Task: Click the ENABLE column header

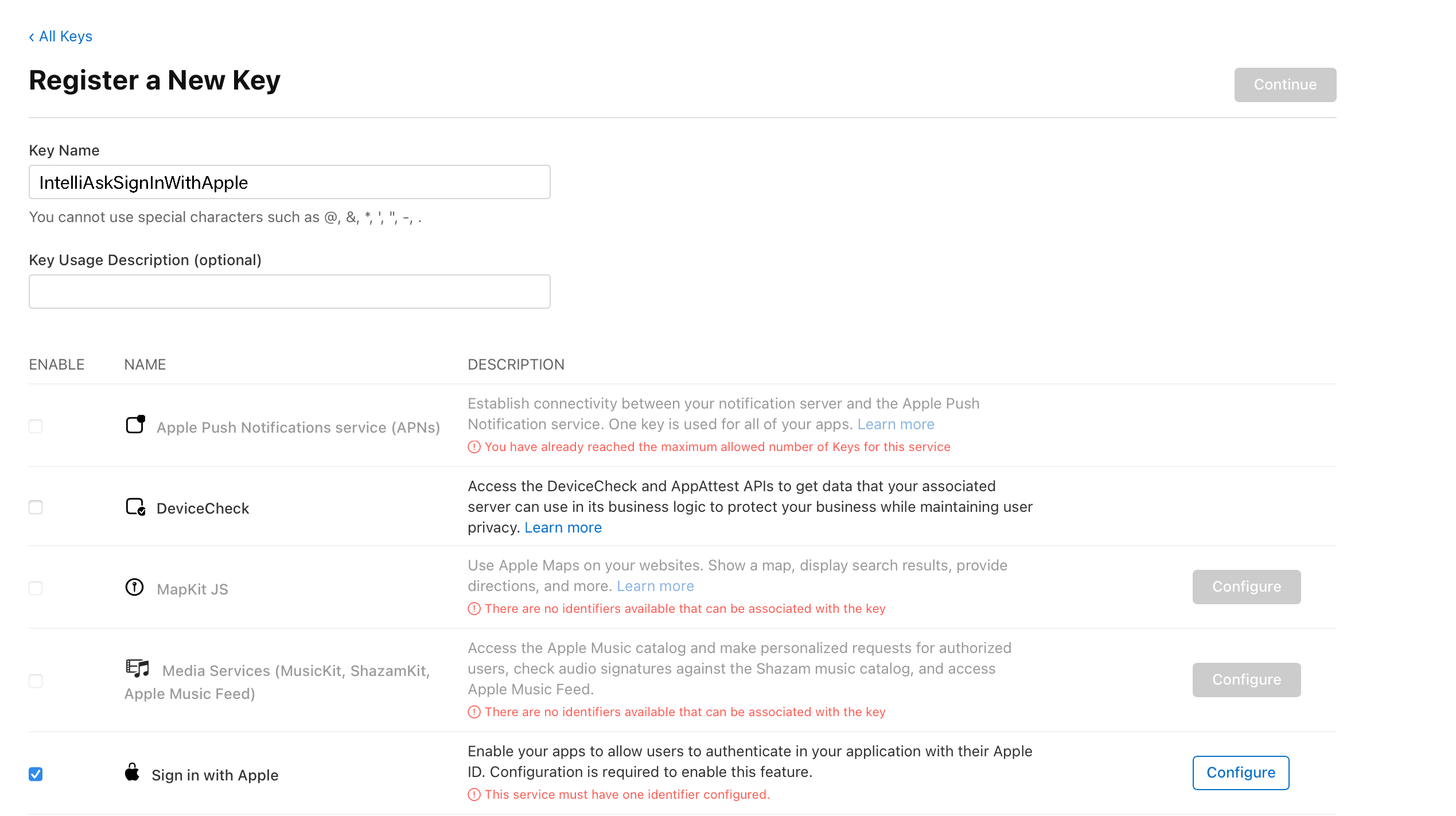Action: (x=57, y=364)
